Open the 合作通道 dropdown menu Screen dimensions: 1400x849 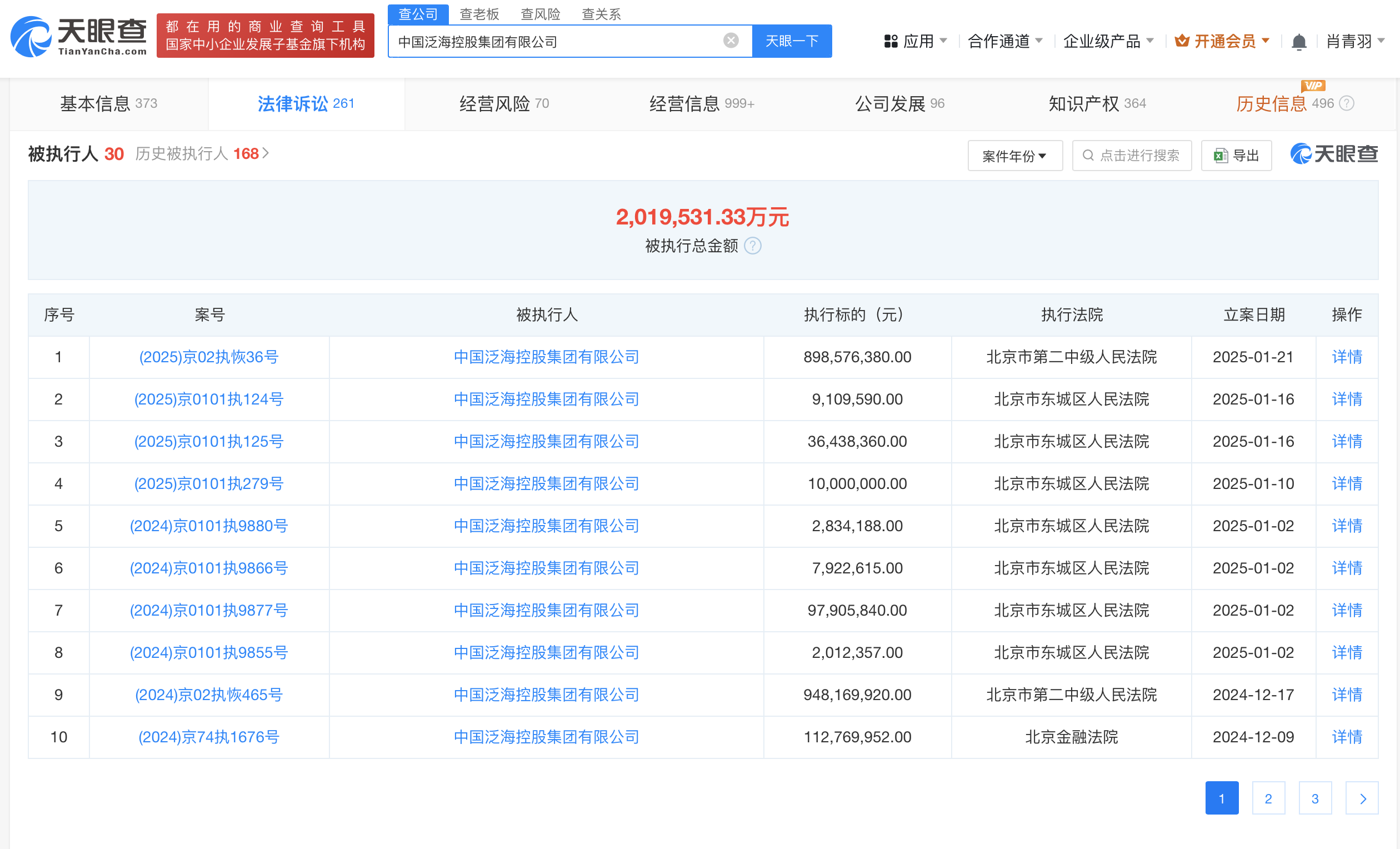point(1004,42)
